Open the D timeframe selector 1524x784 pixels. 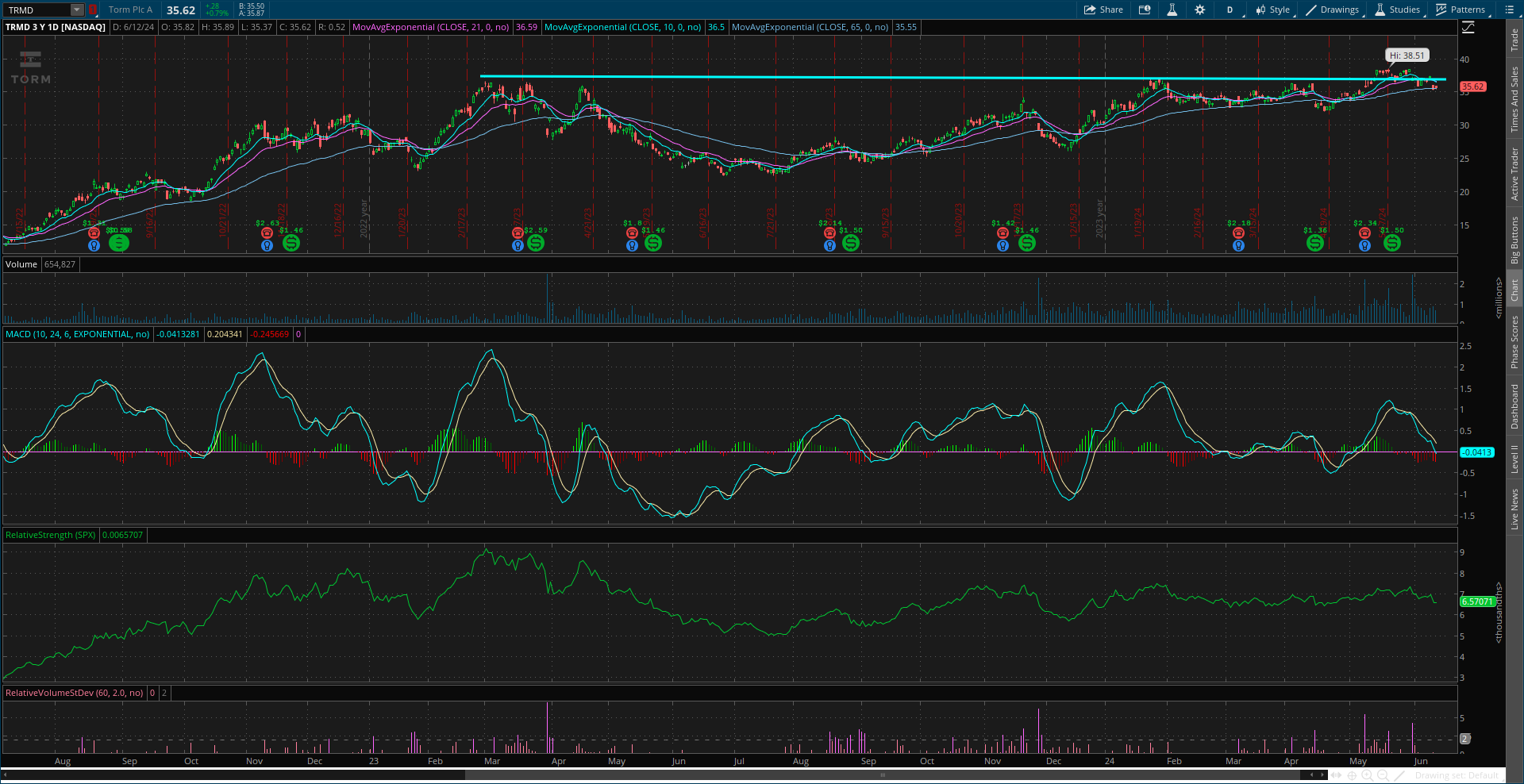[1230, 10]
